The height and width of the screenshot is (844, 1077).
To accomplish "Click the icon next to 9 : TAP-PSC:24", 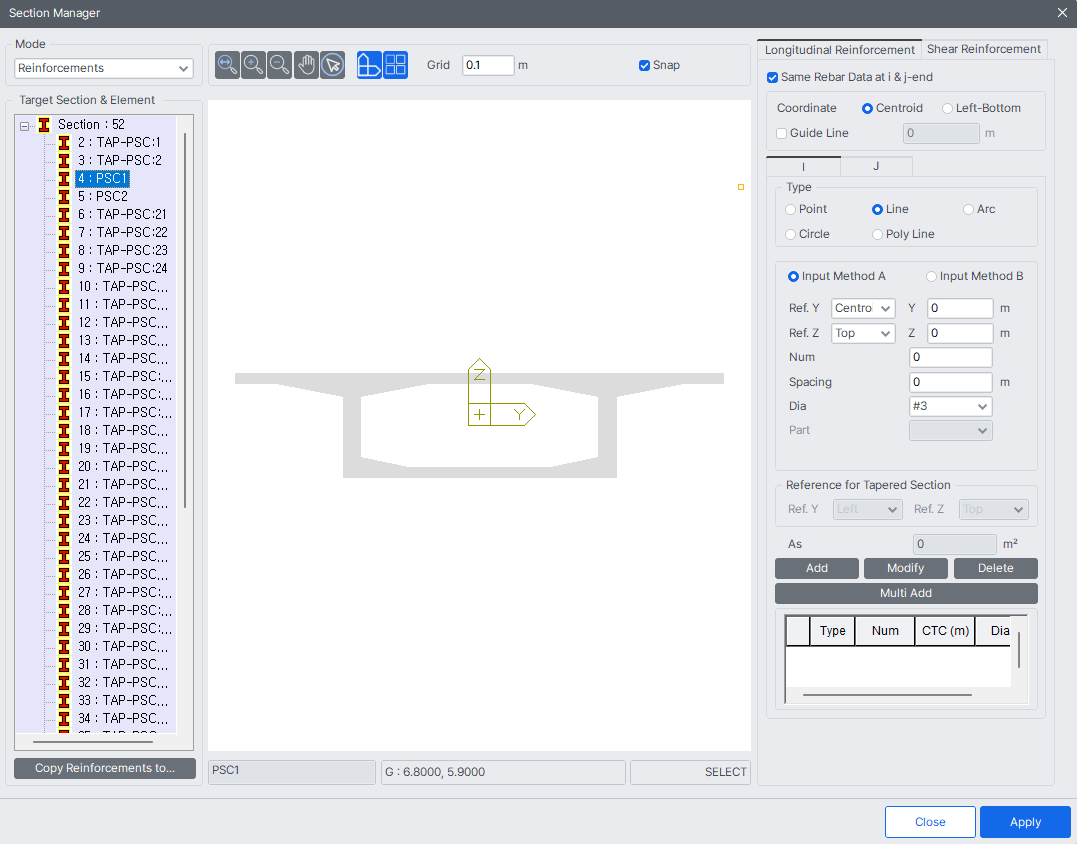I will tap(64, 269).
